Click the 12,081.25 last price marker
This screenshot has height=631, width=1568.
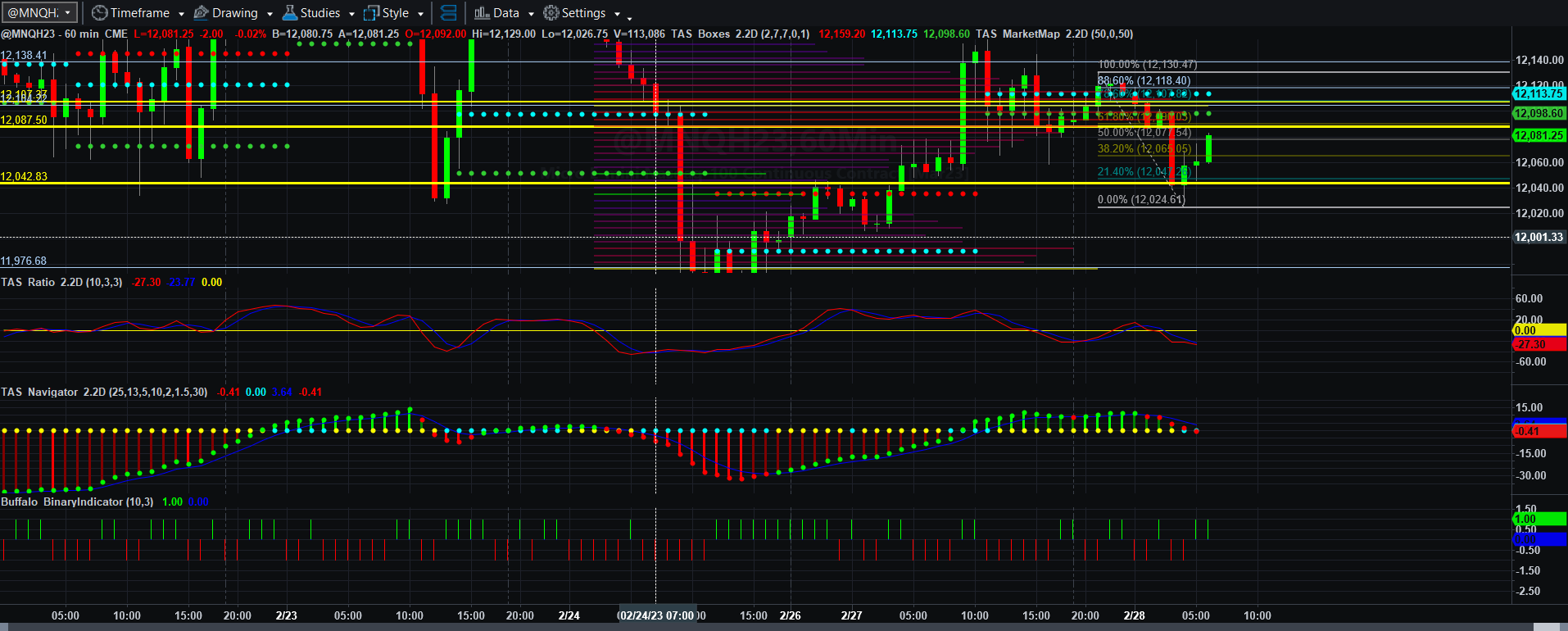1539,135
